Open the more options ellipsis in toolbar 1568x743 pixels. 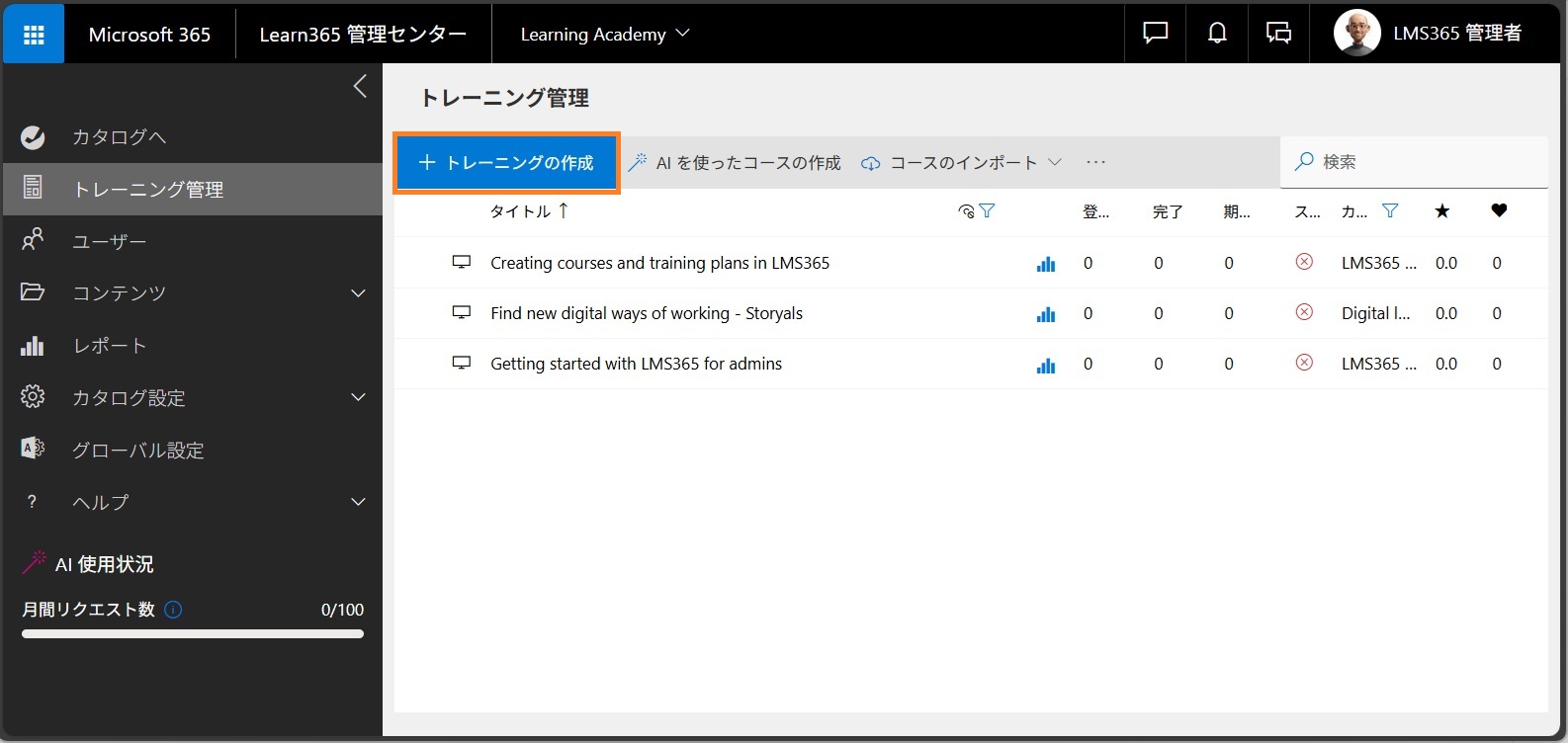click(x=1095, y=162)
